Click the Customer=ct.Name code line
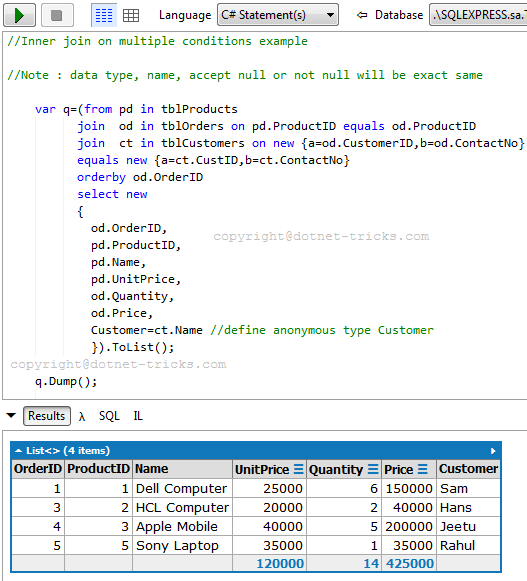 tap(262, 330)
